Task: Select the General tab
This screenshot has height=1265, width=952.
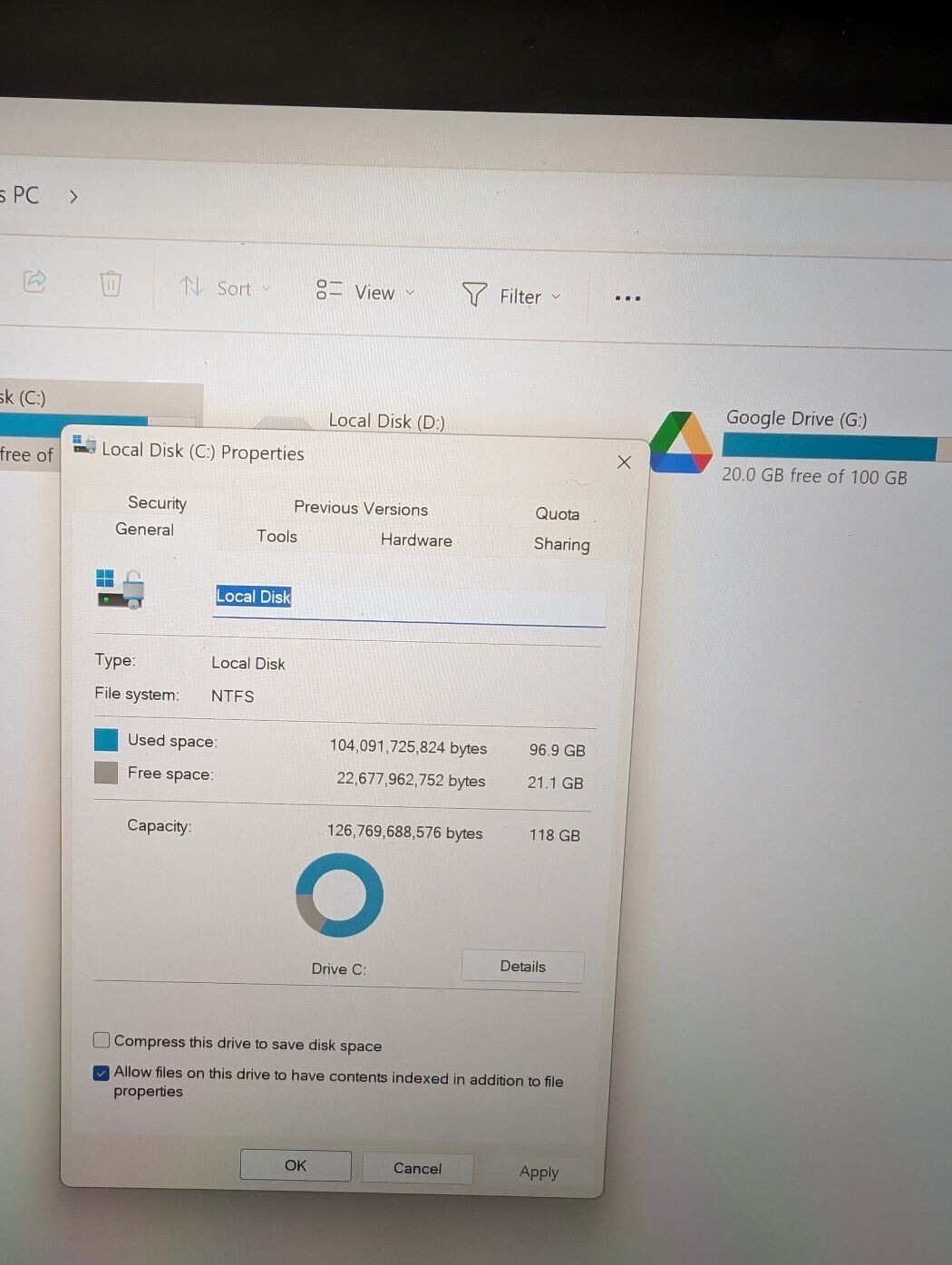Action: (144, 530)
